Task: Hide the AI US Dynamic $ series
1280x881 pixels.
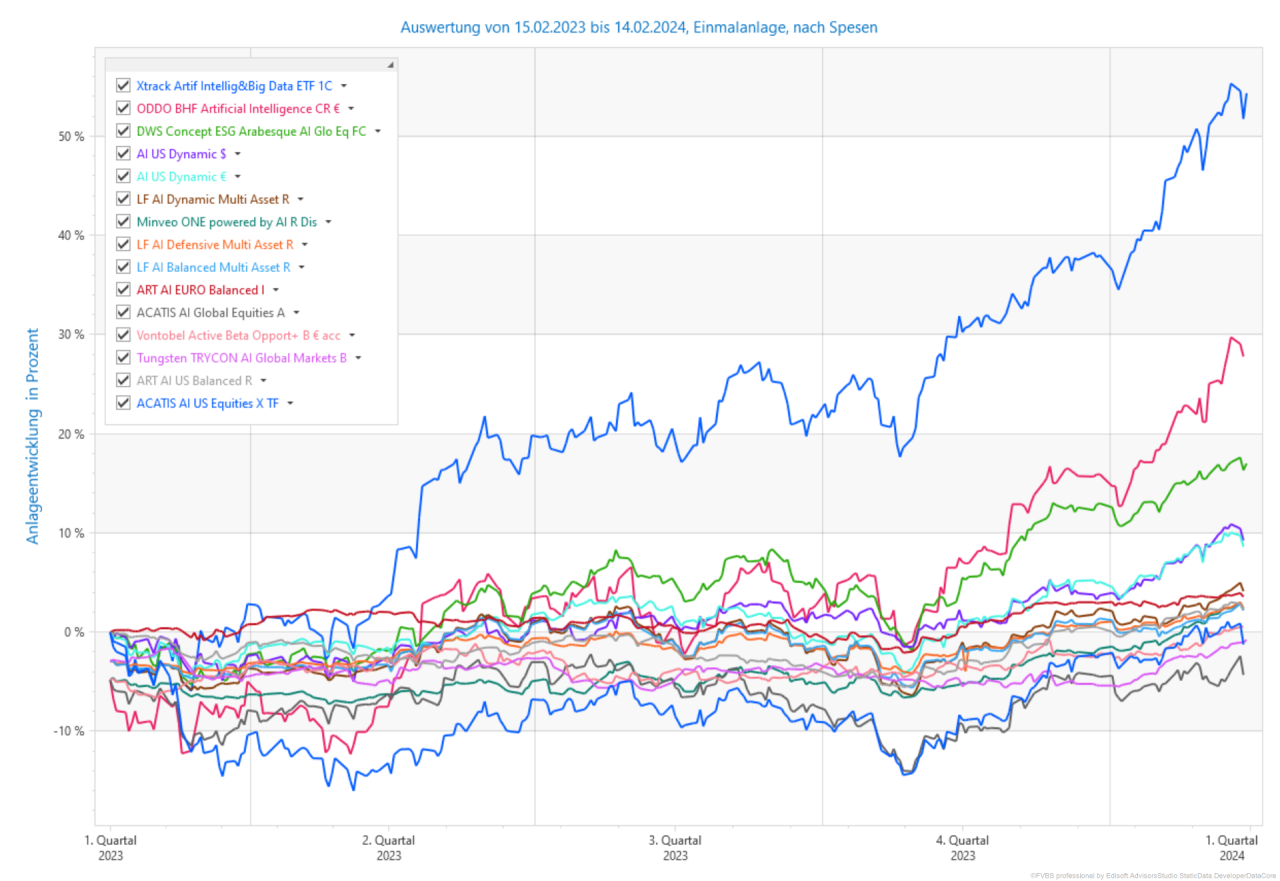Action: [x=124, y=154]
